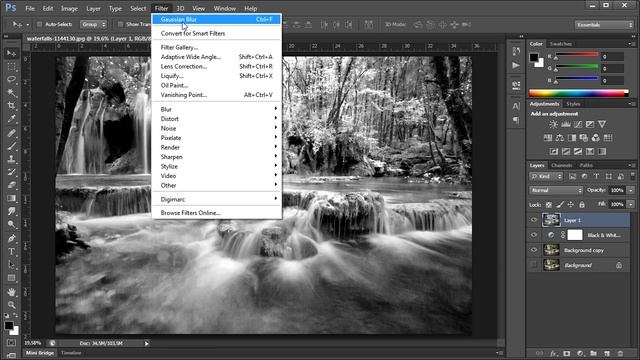Image resolution: width=640 pixels, height=360 pixels.
Task: Click the Create new group folder icon
Action: (x=593, y=353)
